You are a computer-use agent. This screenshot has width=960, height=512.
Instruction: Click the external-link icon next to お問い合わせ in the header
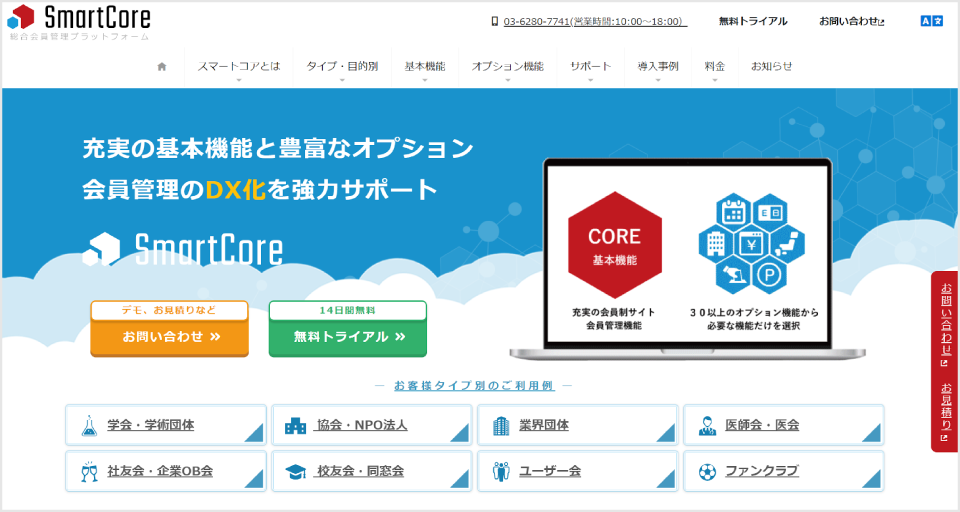tap(882, 23)
